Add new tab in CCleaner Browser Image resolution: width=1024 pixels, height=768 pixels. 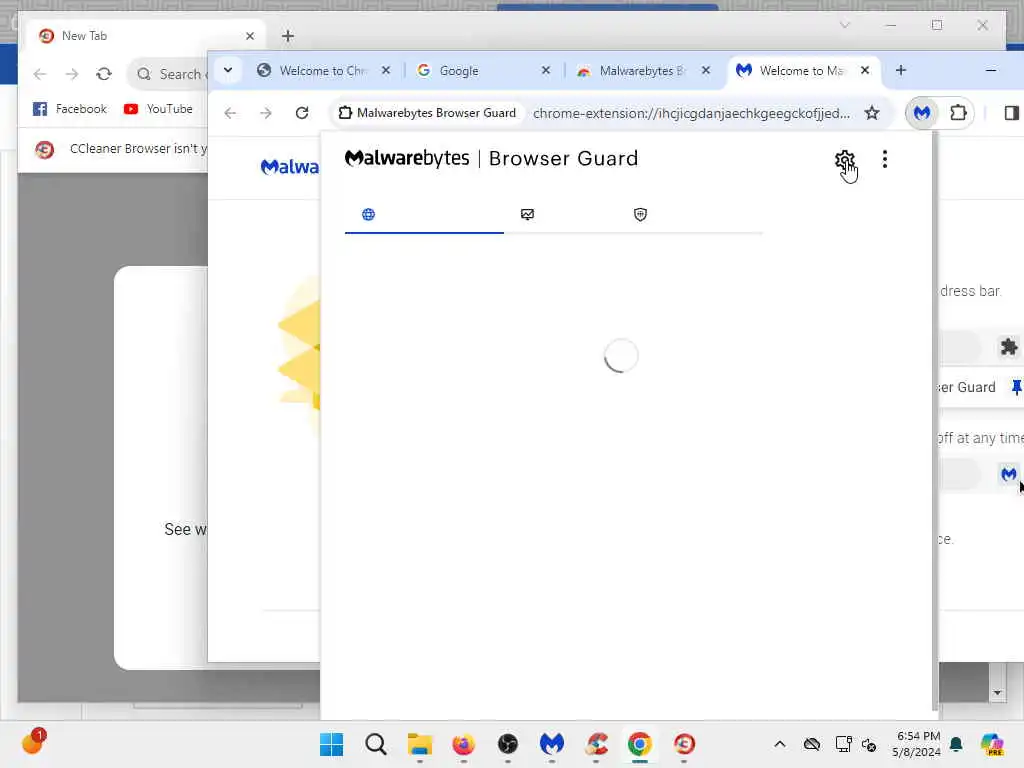pyautogui.click(x=288, y=36)
